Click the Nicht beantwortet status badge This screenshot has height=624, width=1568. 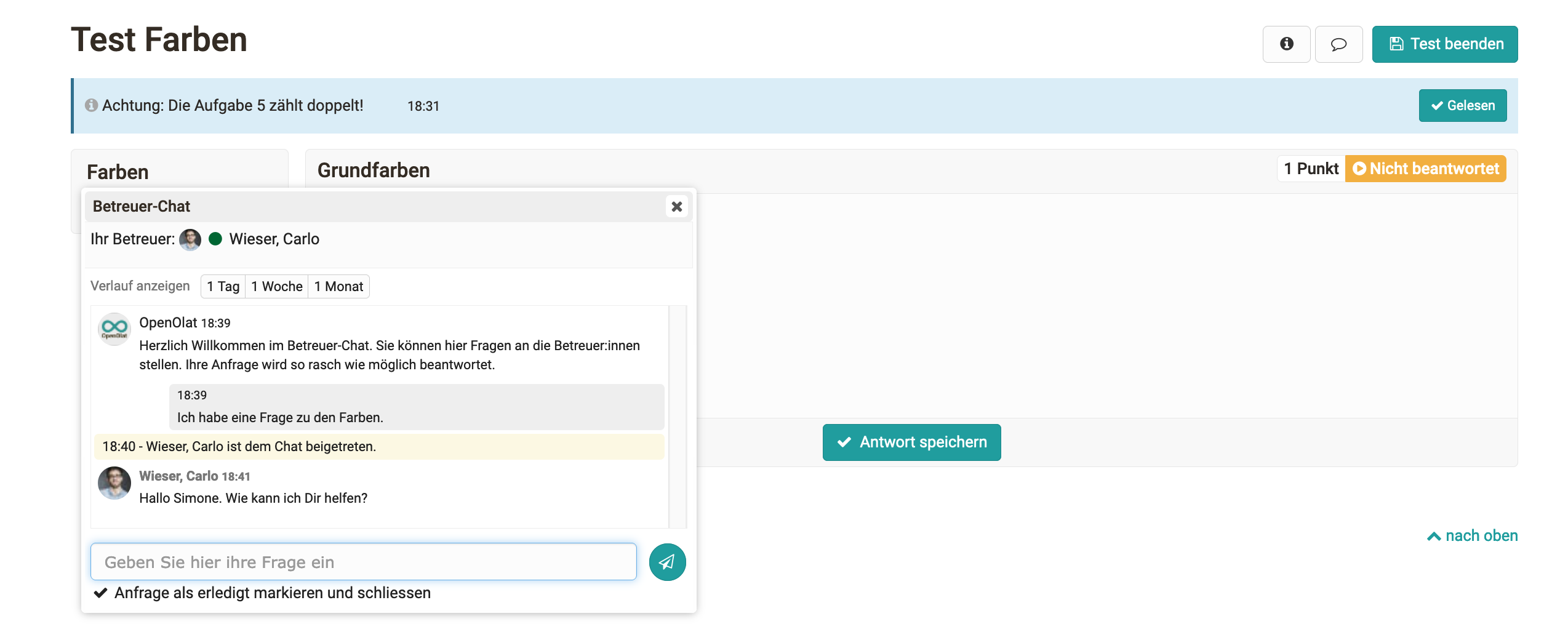(x=1425, y=169)
